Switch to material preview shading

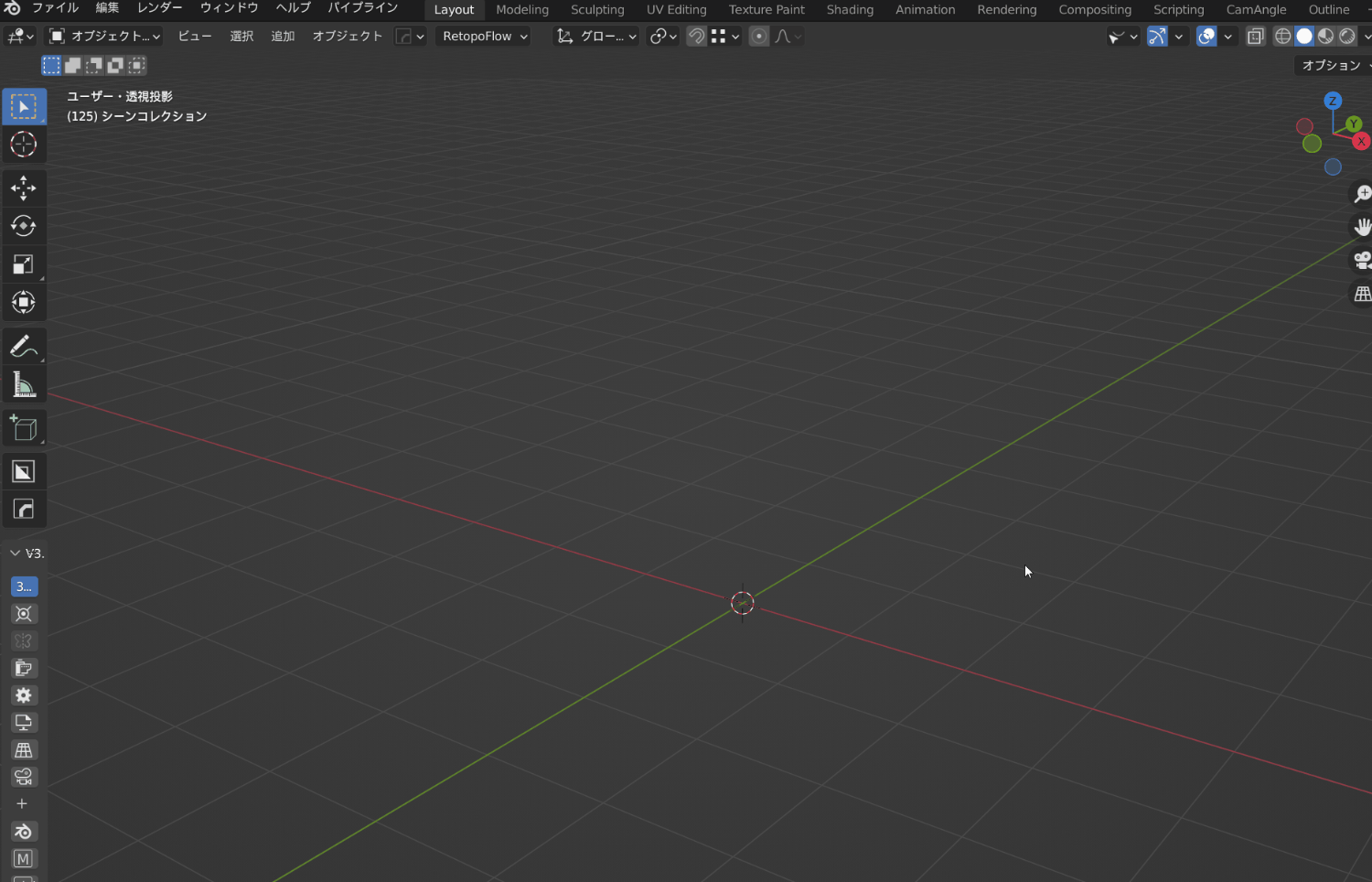tap(1325, 37)
